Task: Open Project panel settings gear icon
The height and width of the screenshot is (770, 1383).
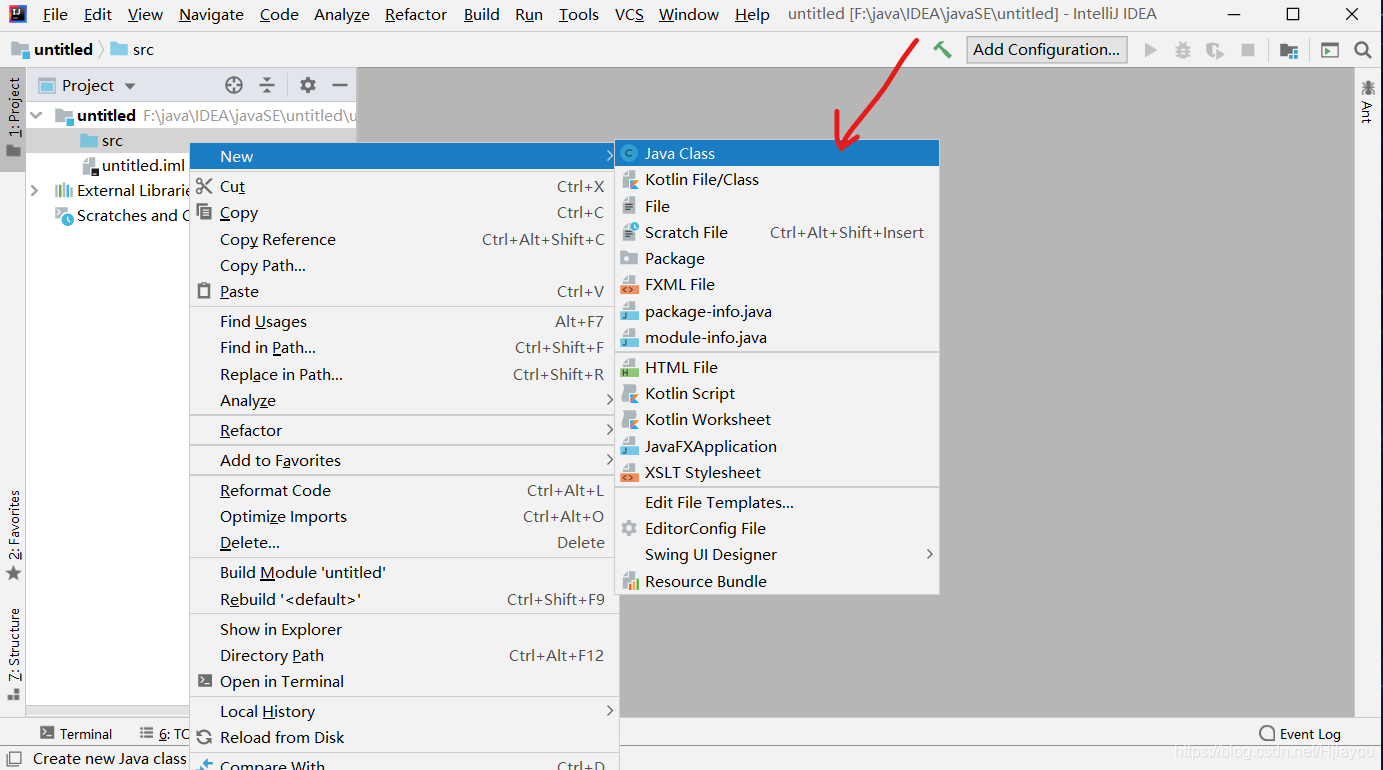Action: pyautogui.click(x=308, y=85)
